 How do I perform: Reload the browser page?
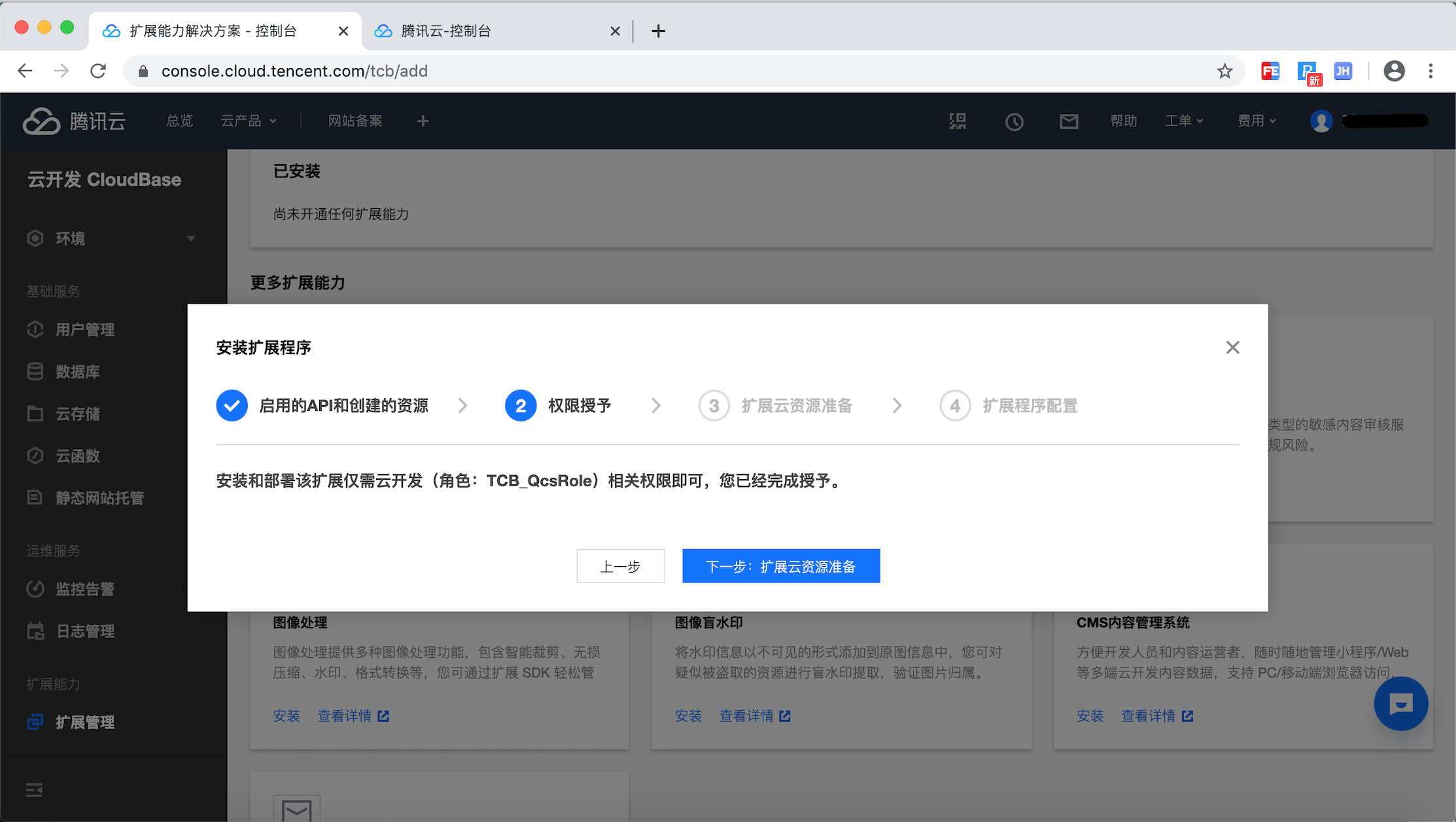coord(98,71)
